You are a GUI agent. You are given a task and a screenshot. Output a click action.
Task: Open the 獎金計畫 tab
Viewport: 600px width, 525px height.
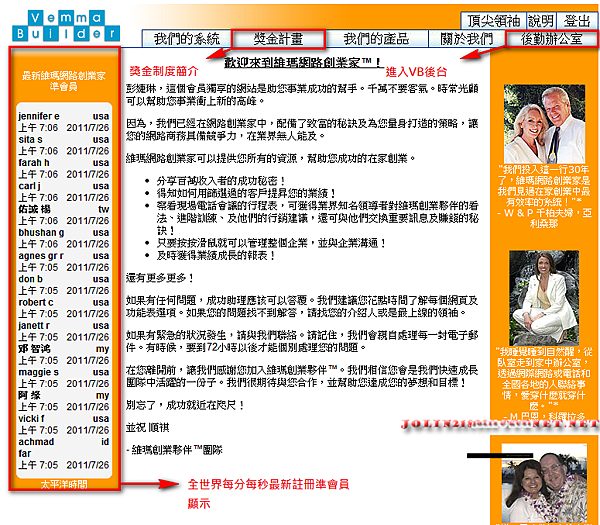click(x=278, y=39)
